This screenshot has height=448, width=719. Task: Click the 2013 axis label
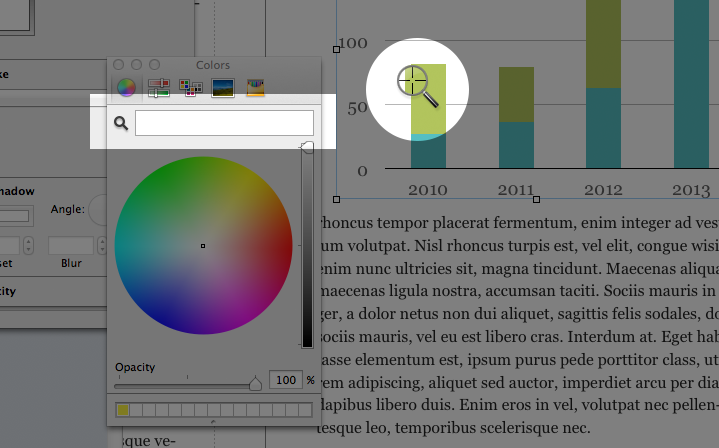click(689, 189)
